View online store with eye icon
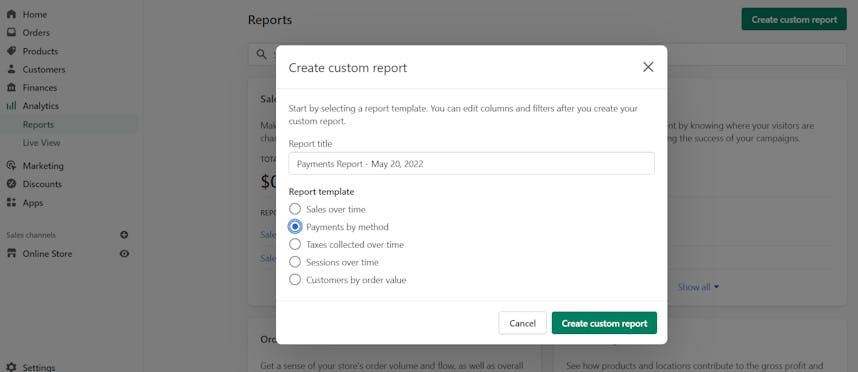 pyautogui.click(x=124, y=253)
